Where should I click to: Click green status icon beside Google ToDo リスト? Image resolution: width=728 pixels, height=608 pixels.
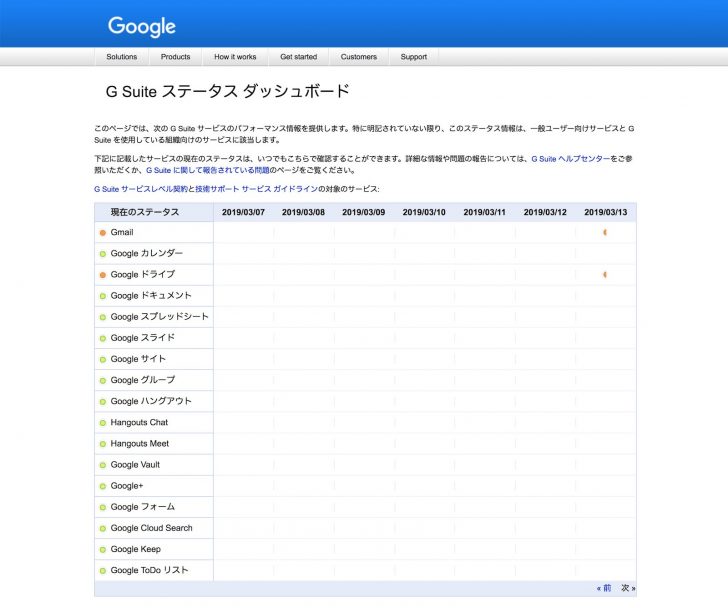[x=103, y=571]
